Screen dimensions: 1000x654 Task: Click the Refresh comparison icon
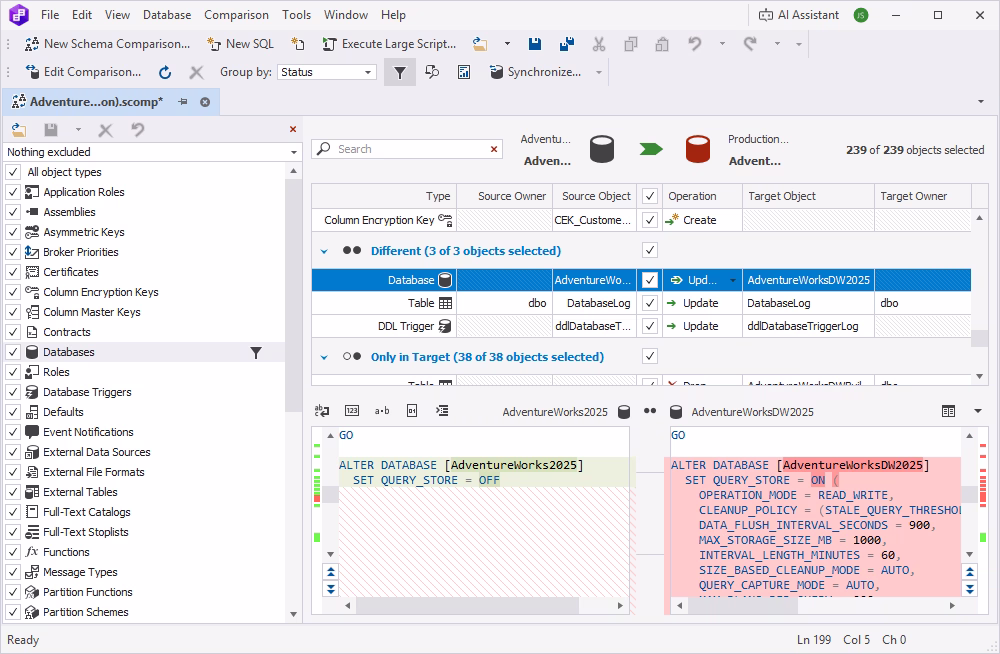click(165, 72)
